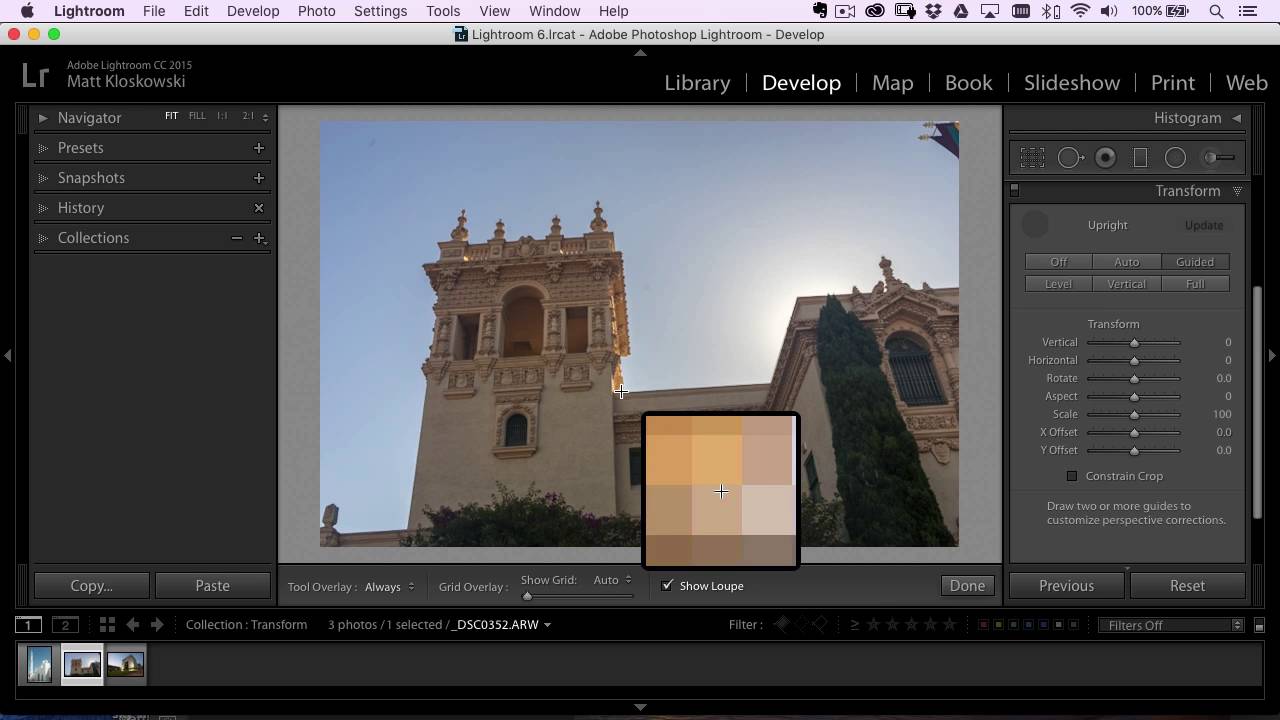Open the Photo menu

point(316,11)
